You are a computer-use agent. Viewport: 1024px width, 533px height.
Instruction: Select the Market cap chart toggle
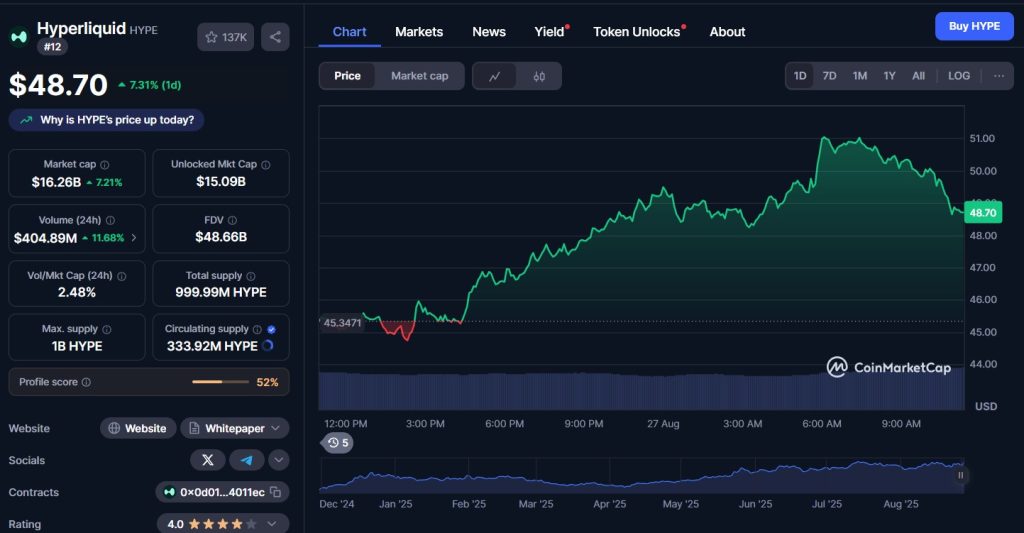point(420,76)
